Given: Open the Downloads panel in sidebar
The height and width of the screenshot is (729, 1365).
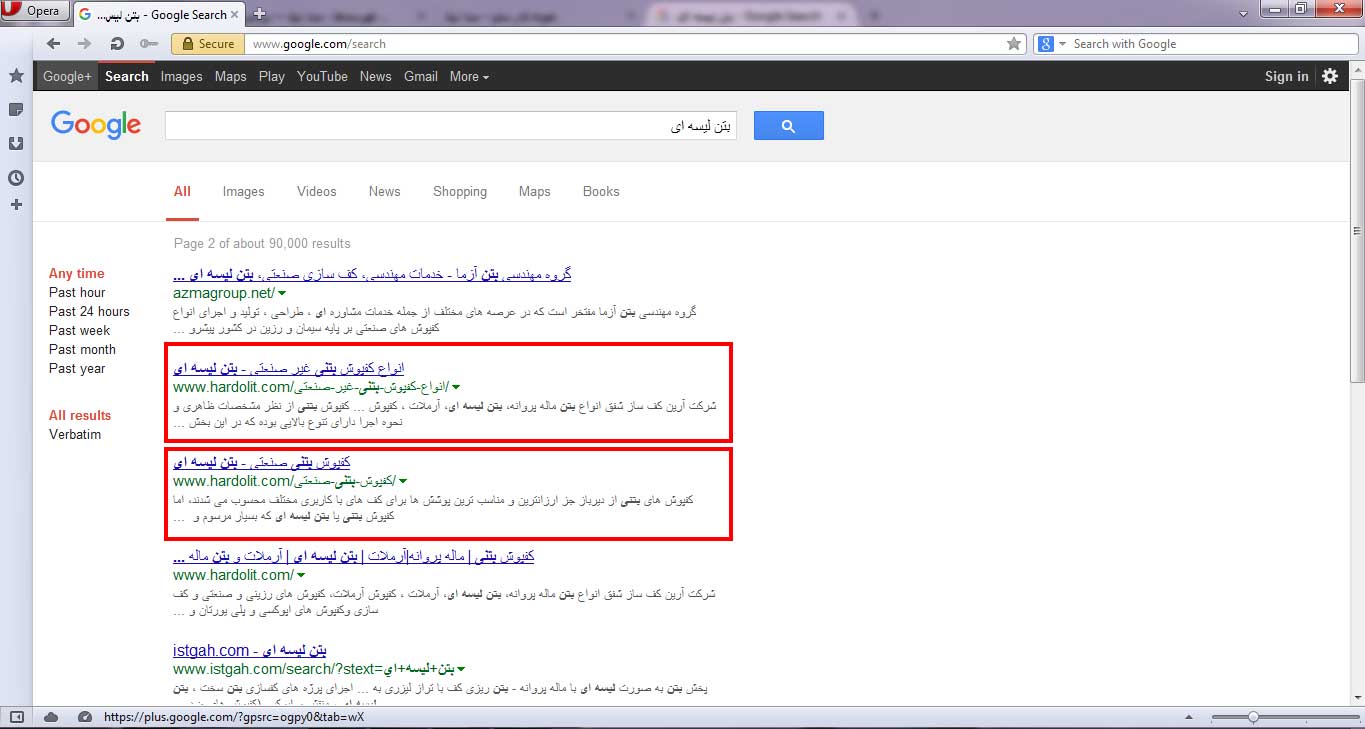Looking at the screenshot, I should click(x=16, y=144).
